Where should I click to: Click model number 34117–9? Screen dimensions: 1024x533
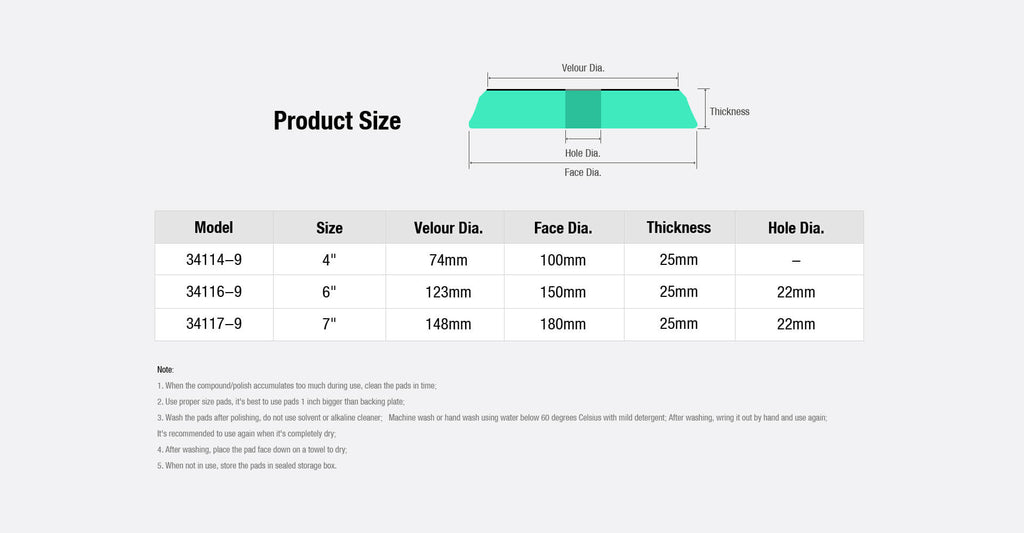[x=214, y=324]
